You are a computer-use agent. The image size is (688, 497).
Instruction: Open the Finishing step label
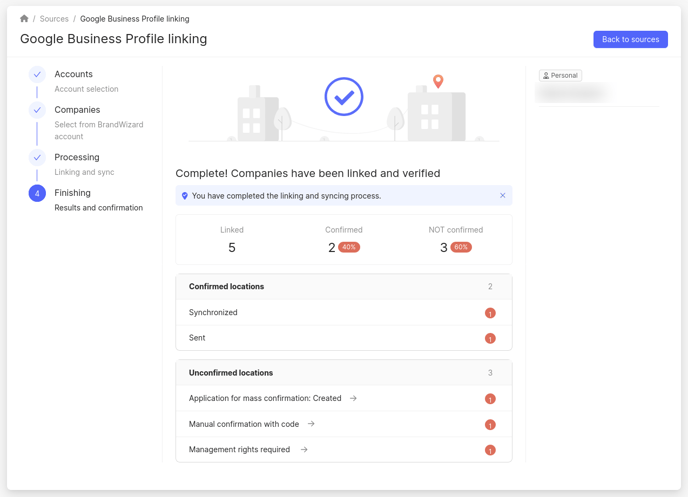click(x=72, y=193)
